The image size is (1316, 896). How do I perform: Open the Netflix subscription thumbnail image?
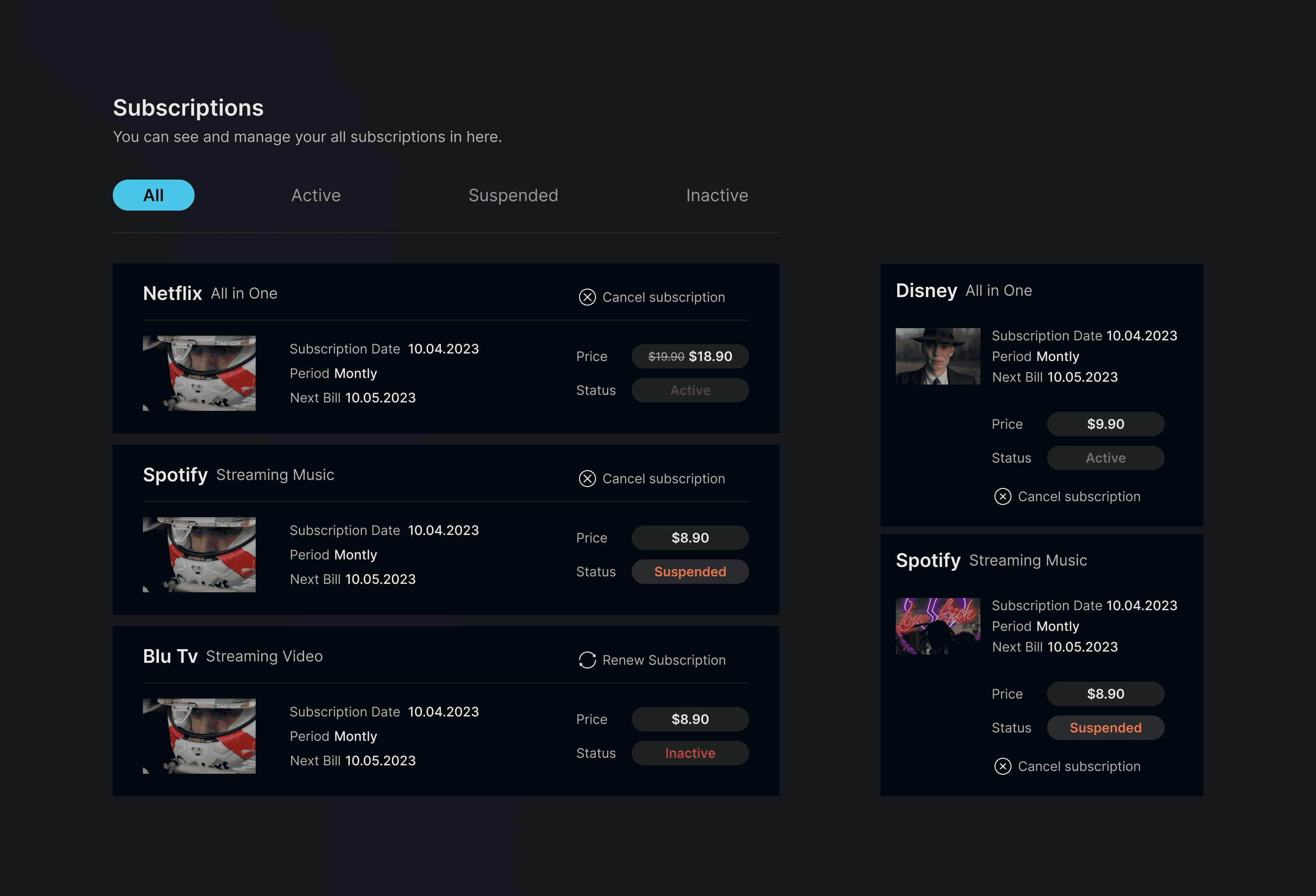tap(199, 373)
